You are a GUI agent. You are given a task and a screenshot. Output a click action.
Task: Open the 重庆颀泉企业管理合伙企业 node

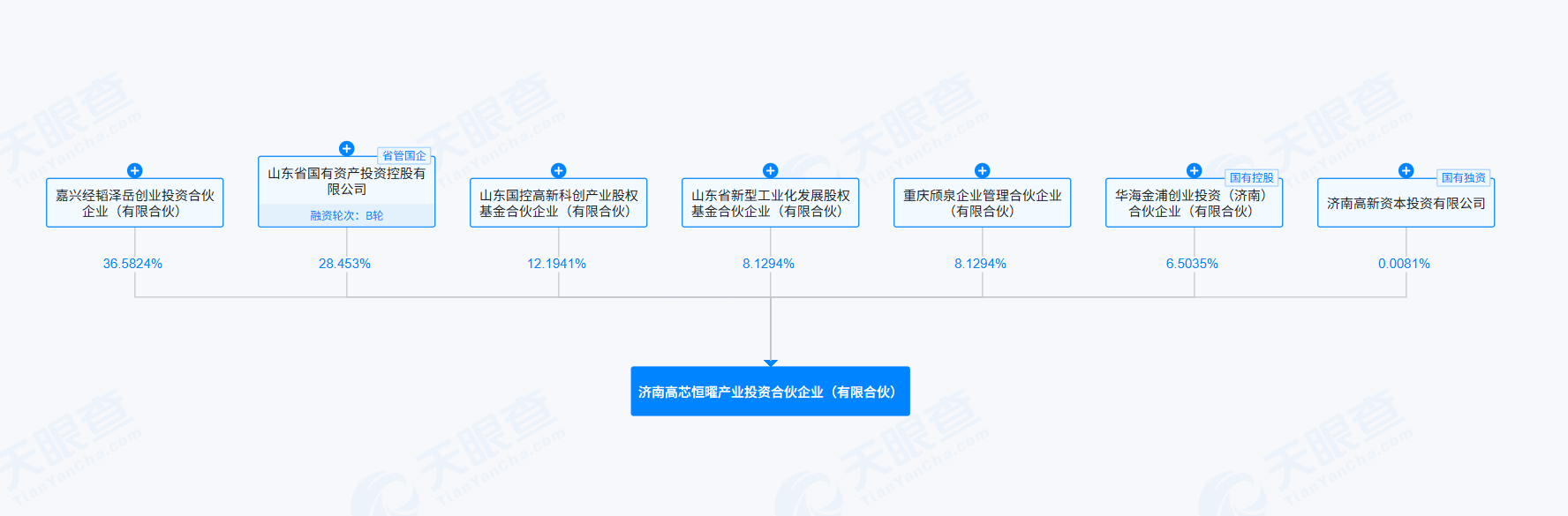point(982,204)
